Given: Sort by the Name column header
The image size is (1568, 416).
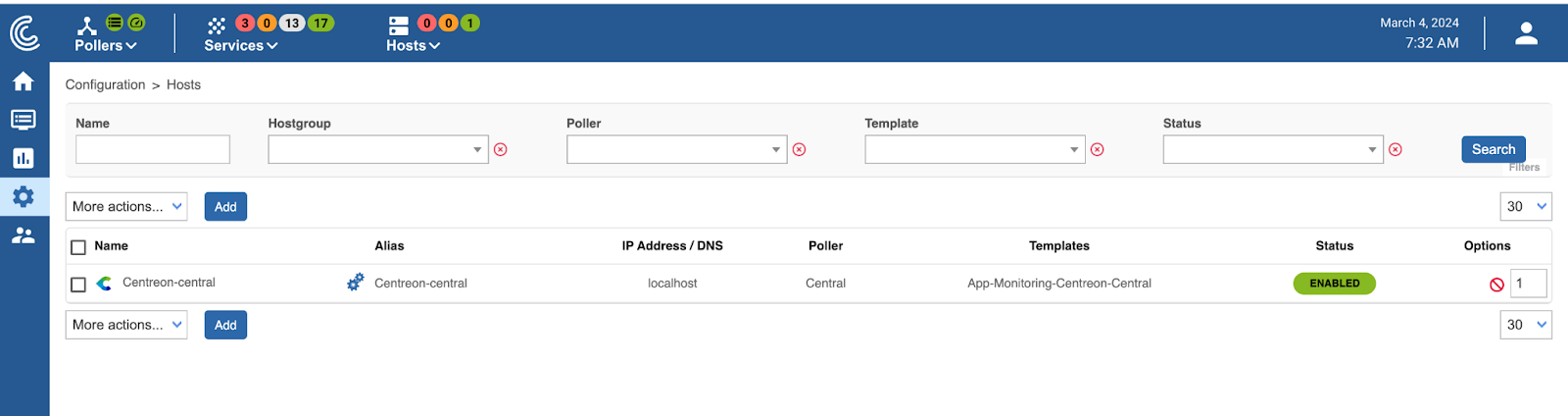Looking at the screenshot, I should tap(111, 246).
